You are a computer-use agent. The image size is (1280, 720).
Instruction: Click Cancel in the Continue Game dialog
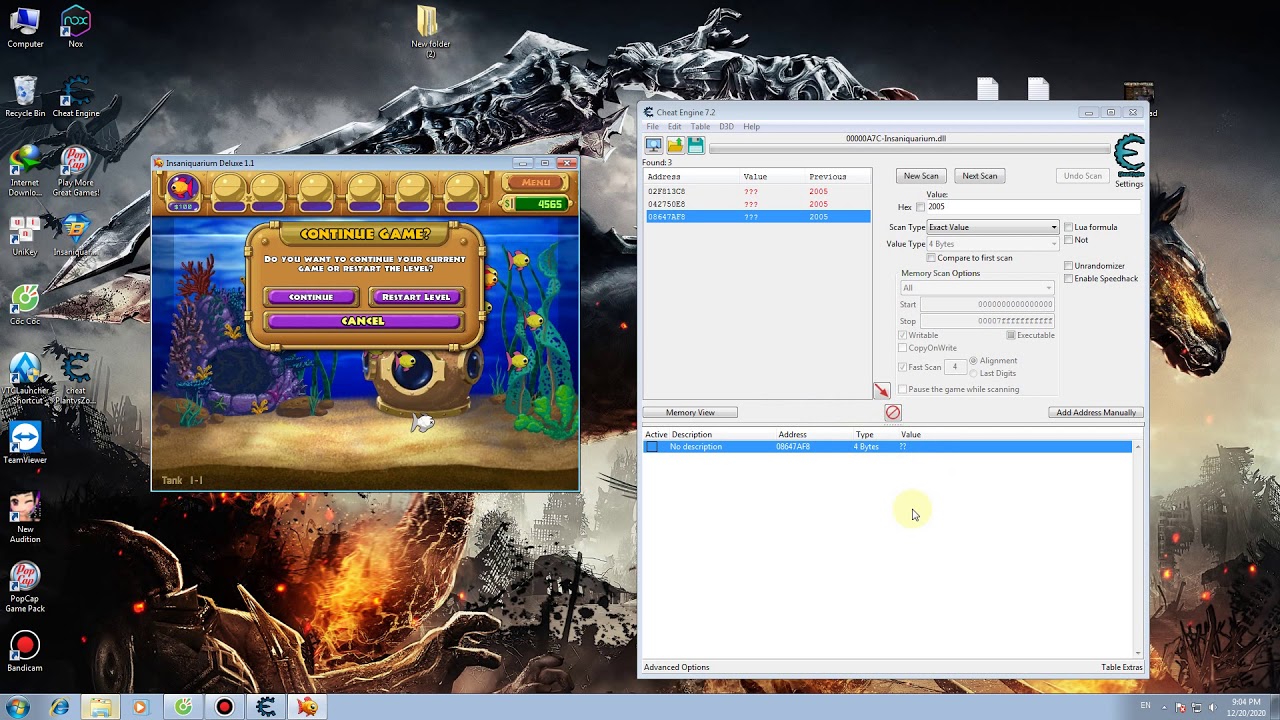363,321
